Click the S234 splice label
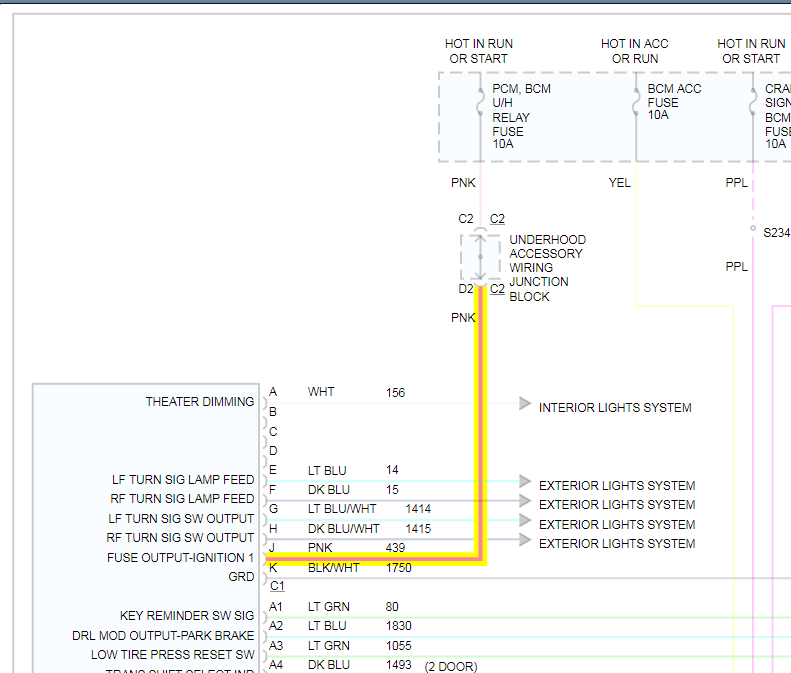The image size is (791, 673). tap(776, 233)
